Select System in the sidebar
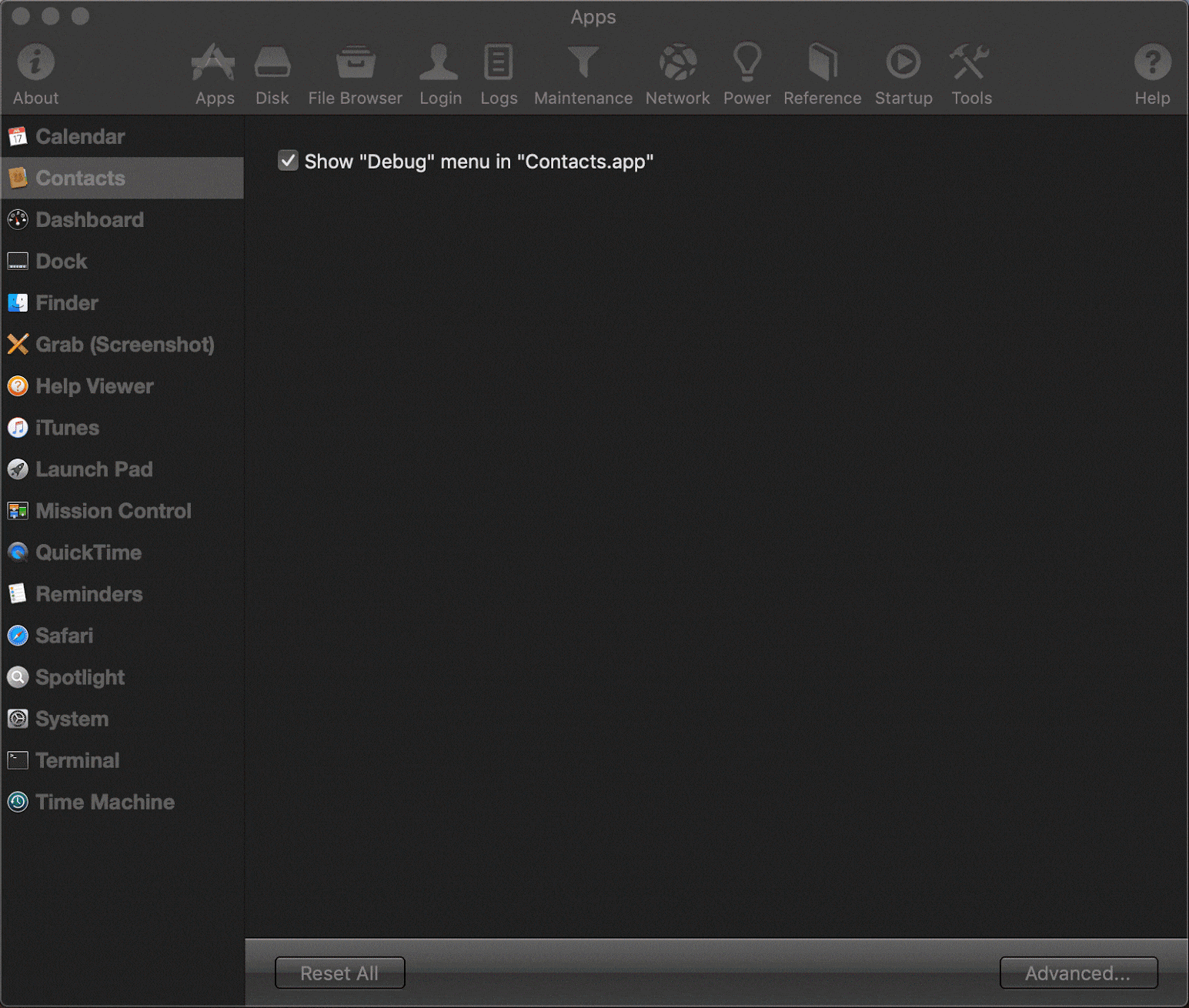The height and width of the screenshot is (1008, 1189). (122, 719)
